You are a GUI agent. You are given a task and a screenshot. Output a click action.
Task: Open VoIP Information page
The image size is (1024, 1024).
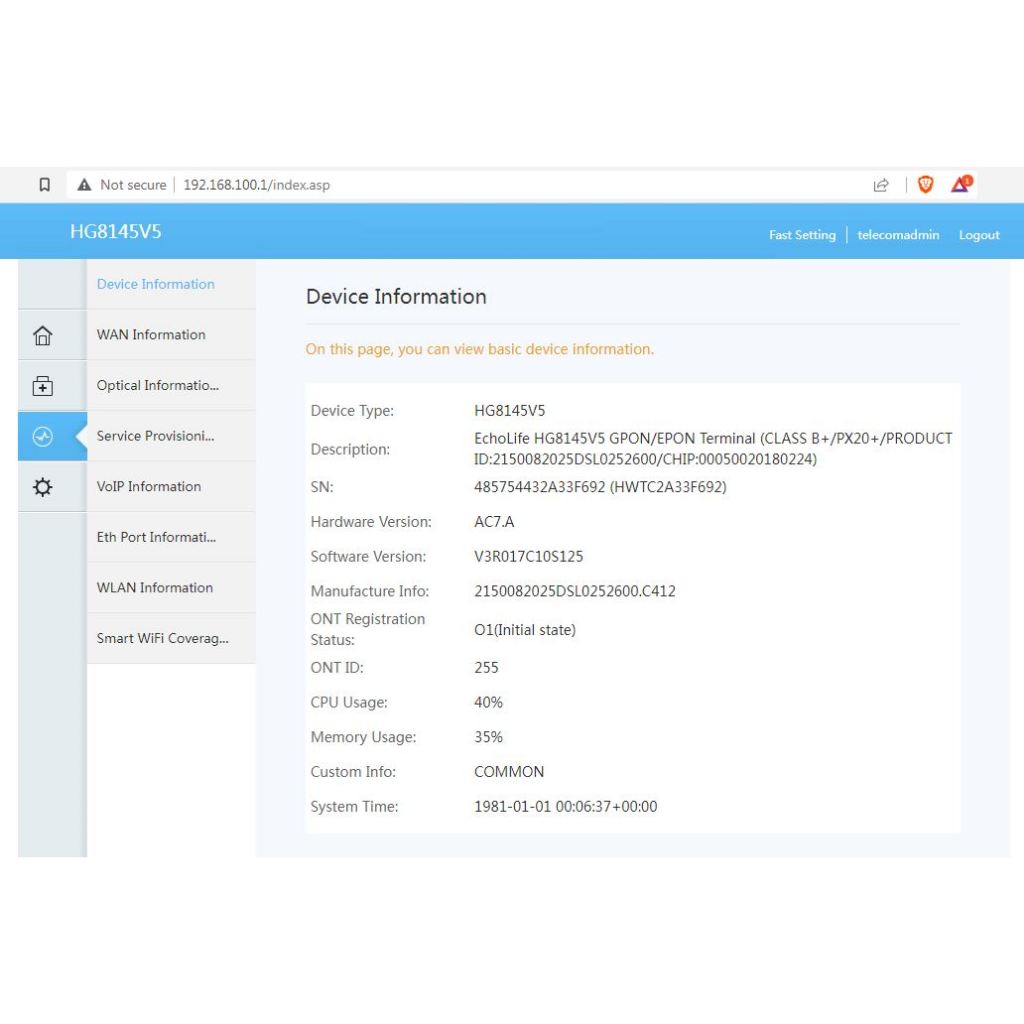149,487
